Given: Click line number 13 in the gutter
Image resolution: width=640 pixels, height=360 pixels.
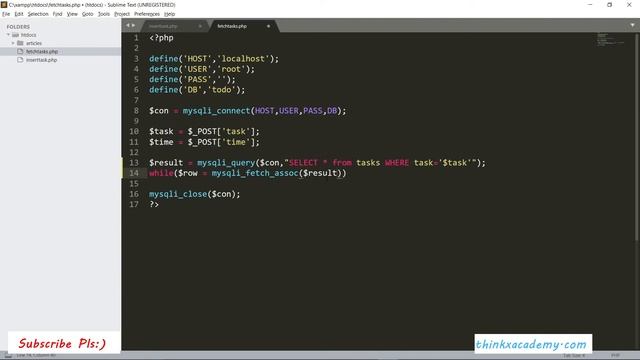Looking at the screenshot, I should pyautogui.click(x=134, y=163).
